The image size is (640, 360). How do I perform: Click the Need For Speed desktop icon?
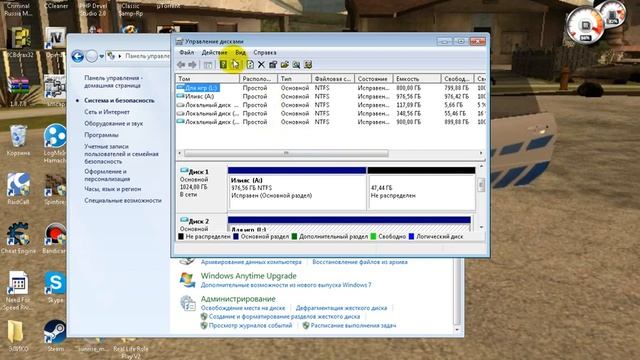pyautogui.click(x=18, y=291)
